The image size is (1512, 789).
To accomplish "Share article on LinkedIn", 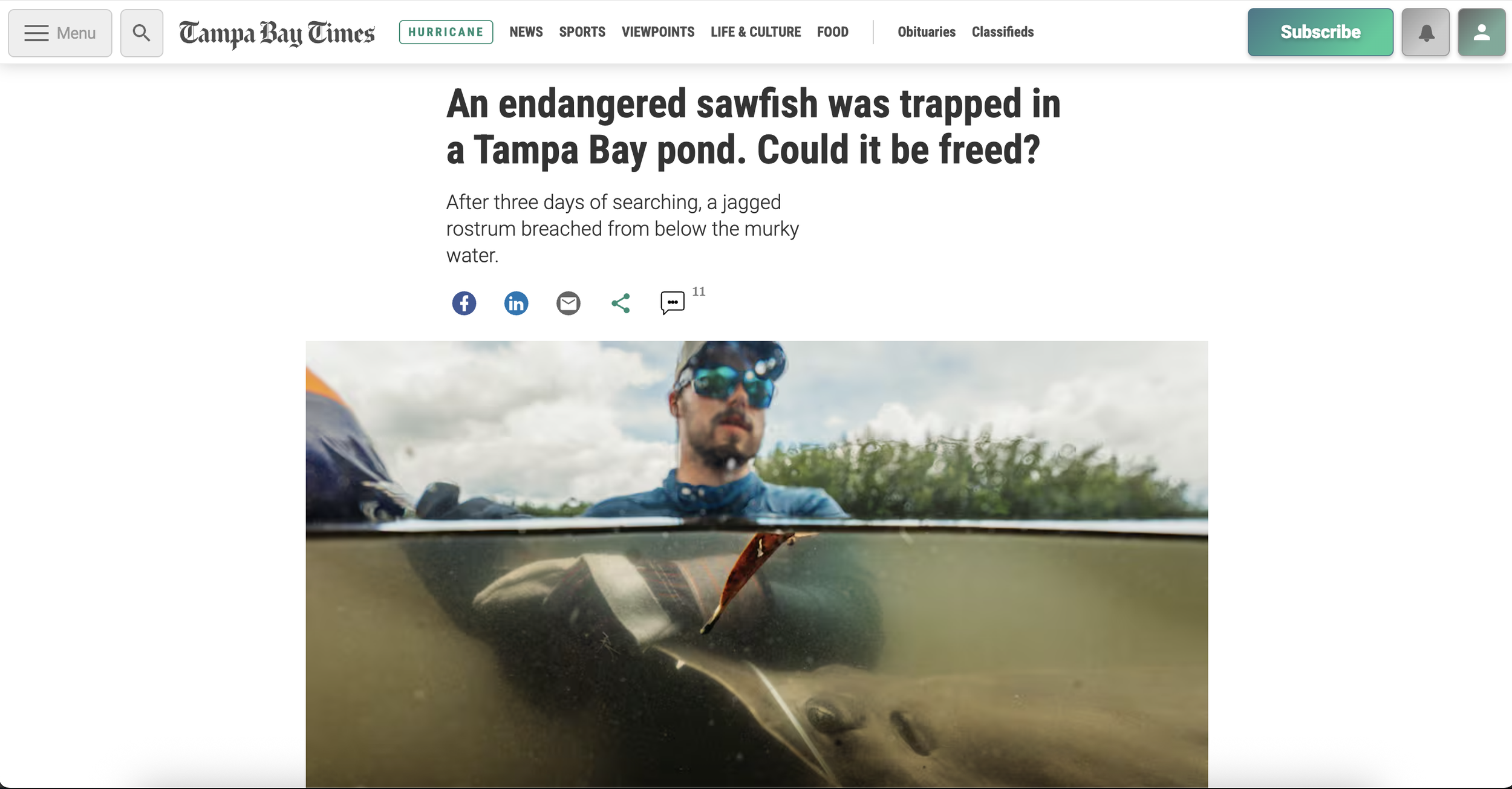I will point(516,303).
